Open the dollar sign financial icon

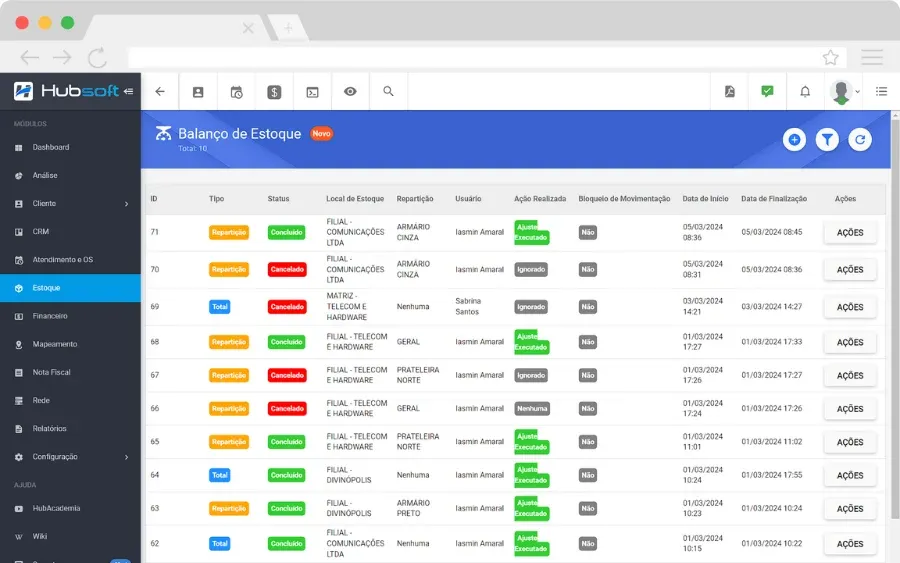click(x=274, y=92)
